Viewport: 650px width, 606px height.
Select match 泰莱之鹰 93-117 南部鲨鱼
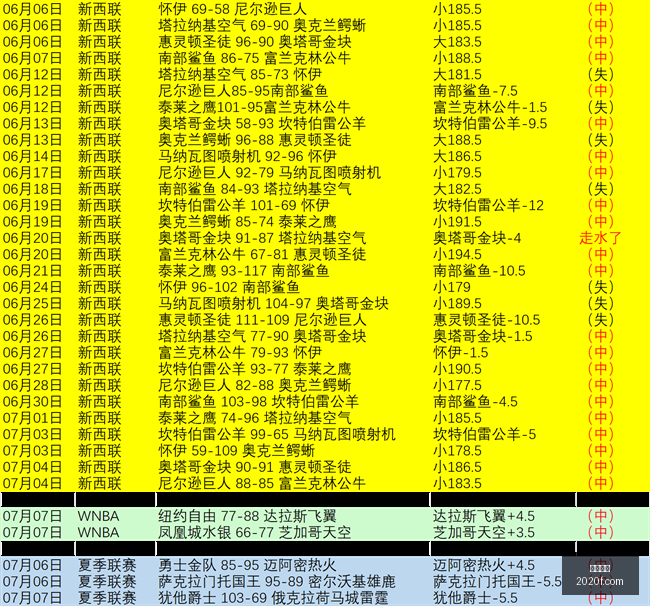tap(244, 271)
